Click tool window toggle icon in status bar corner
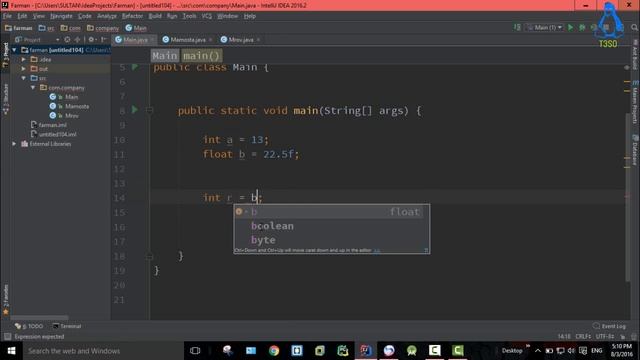The width and height of the screenshot is (640, 360). [x=7, y=336]
